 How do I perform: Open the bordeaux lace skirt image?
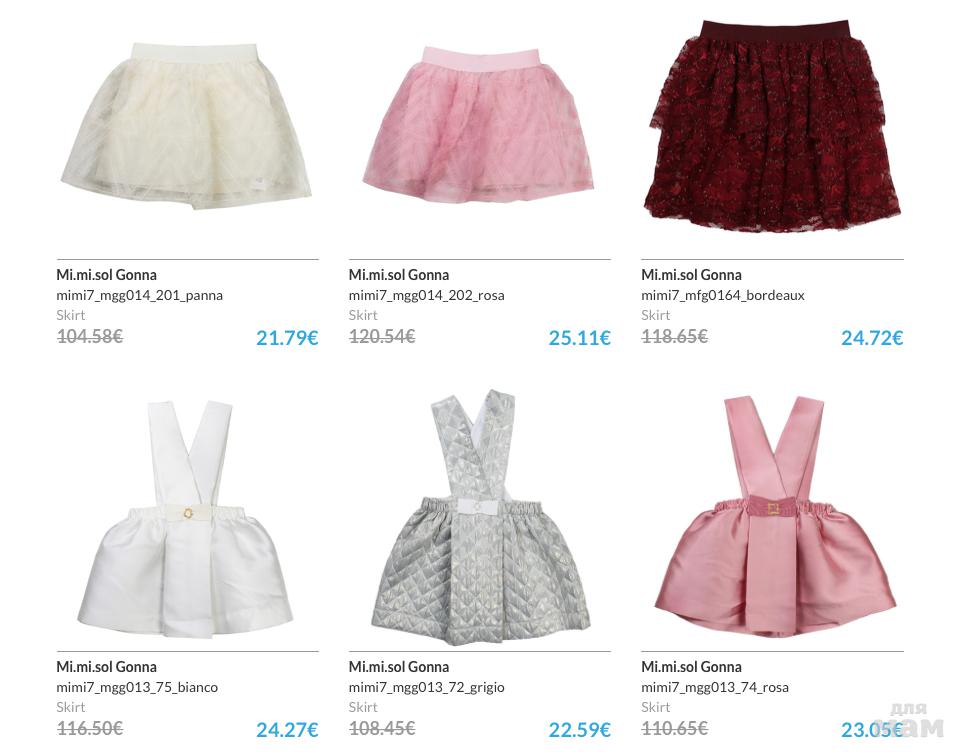[772, 125]
